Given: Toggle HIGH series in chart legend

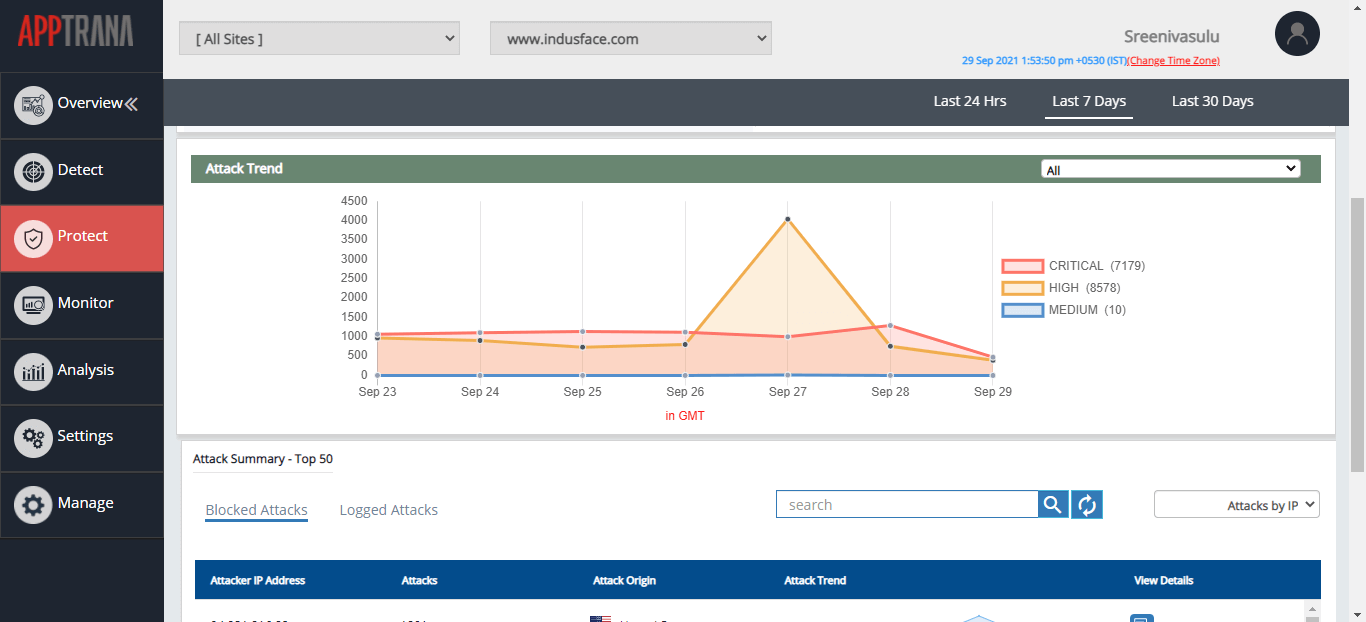Looking at the screenshot, I should coord(1061,288).
